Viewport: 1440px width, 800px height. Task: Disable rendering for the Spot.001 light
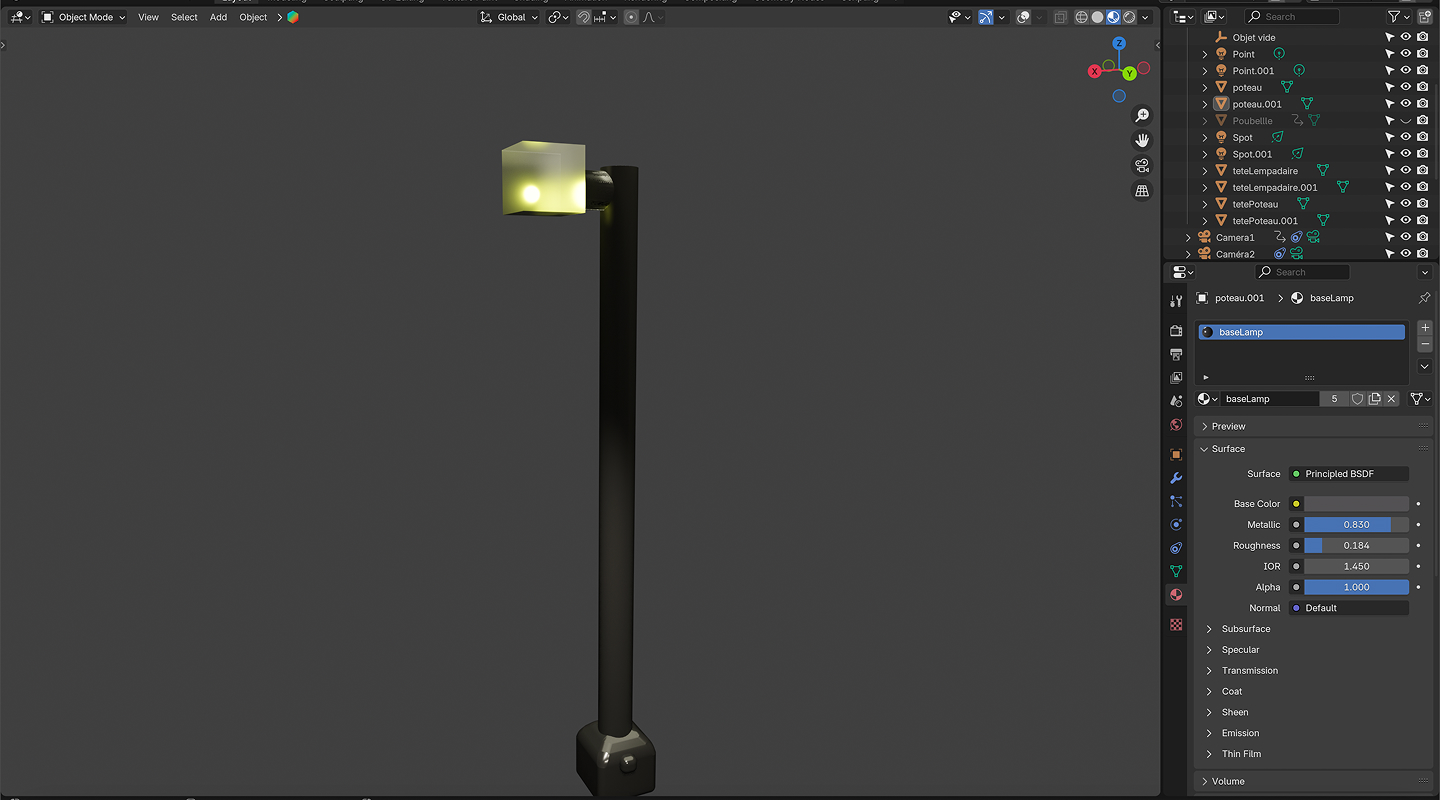coord(1422,154)
